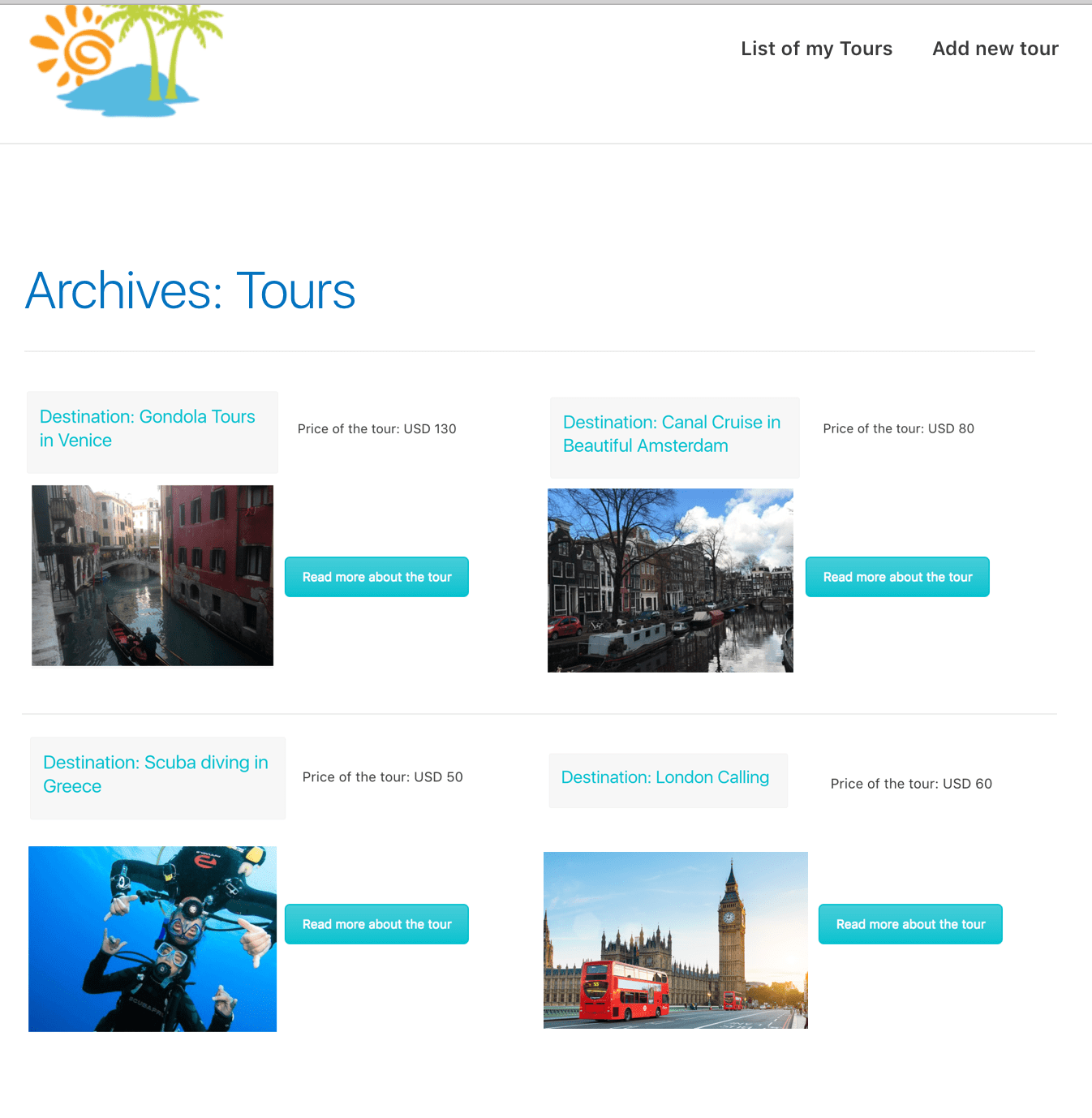The image size is (1092, 1118).
Task: Read more about the London Calling tour
Action: tap(909, 924)
